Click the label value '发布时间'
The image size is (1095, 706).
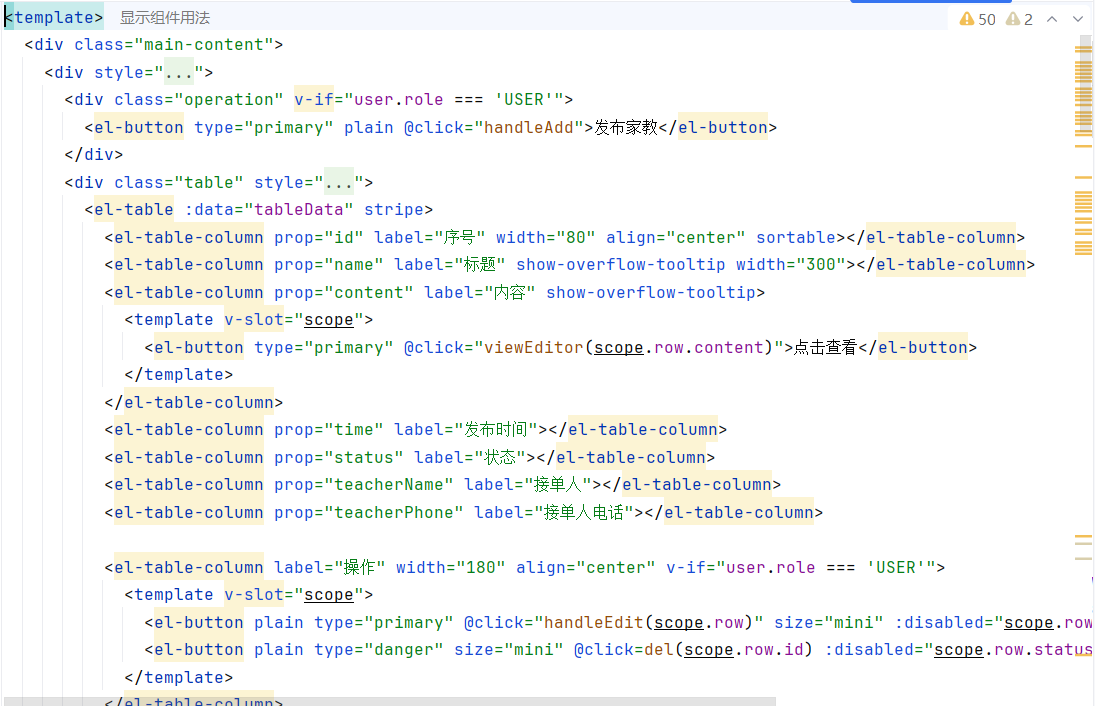pos(497,429)
